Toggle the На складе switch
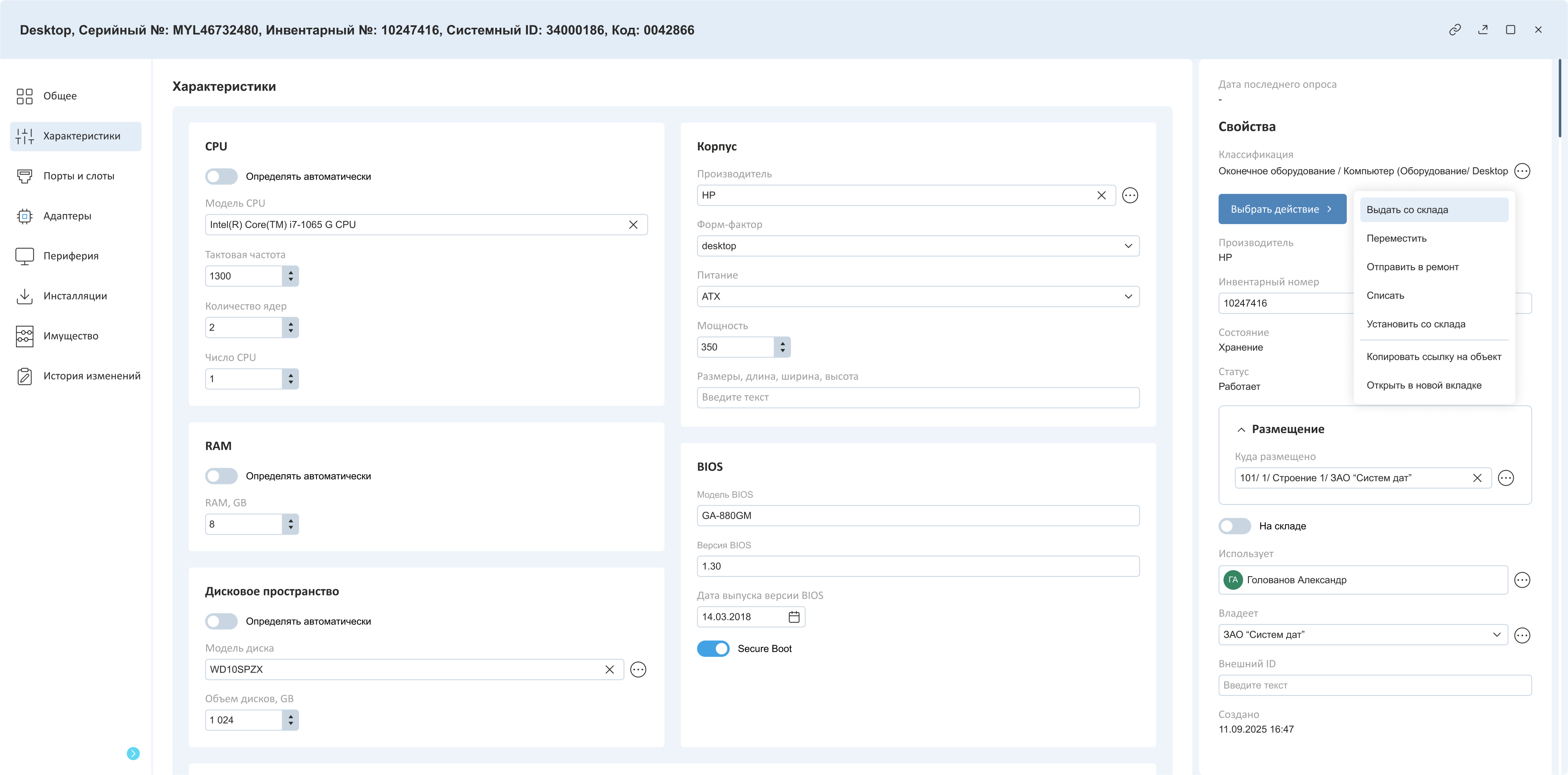1568x775 pixels. point(1234,526)
